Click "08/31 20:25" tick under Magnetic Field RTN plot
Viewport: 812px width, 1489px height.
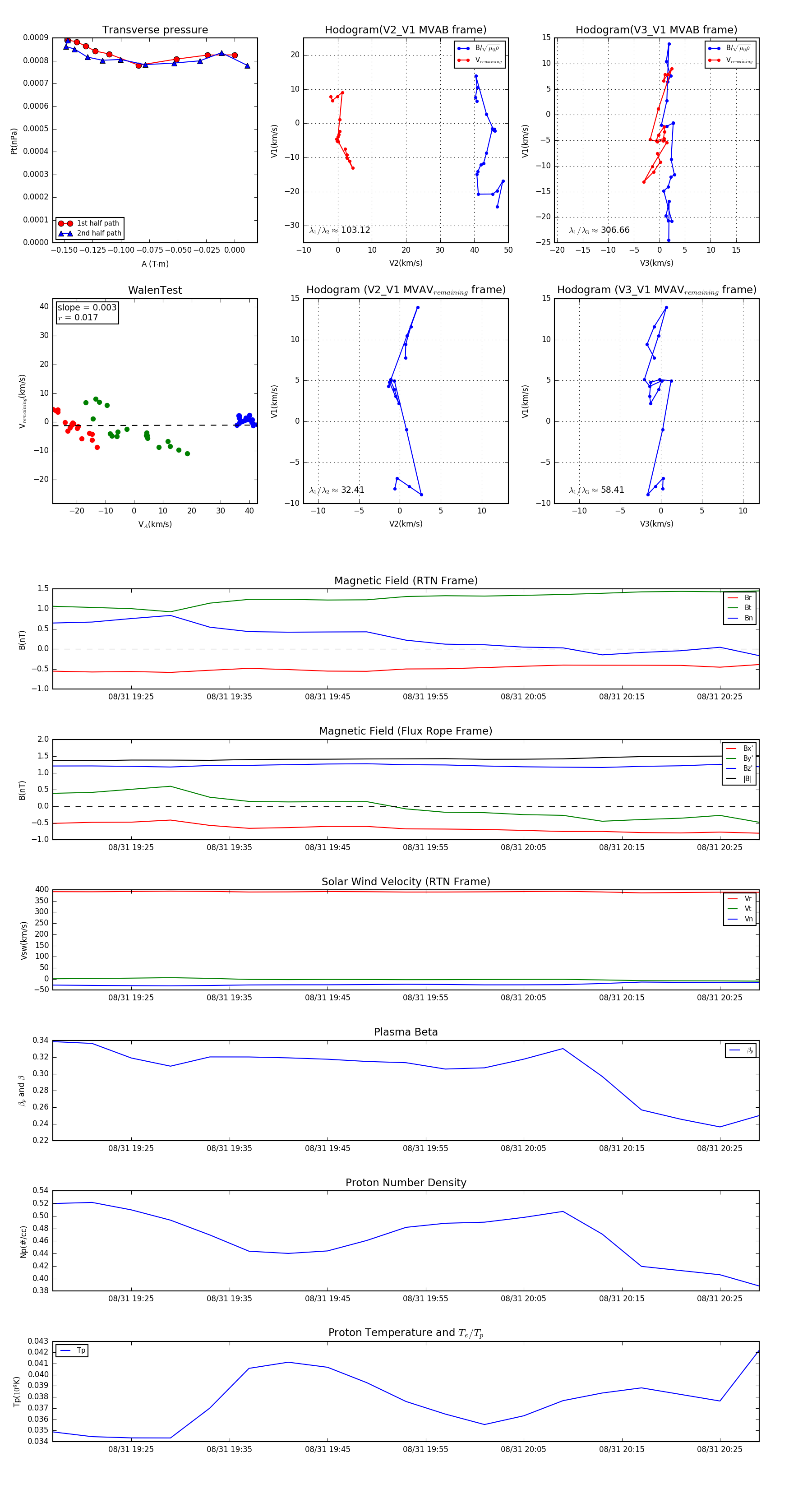720,697
